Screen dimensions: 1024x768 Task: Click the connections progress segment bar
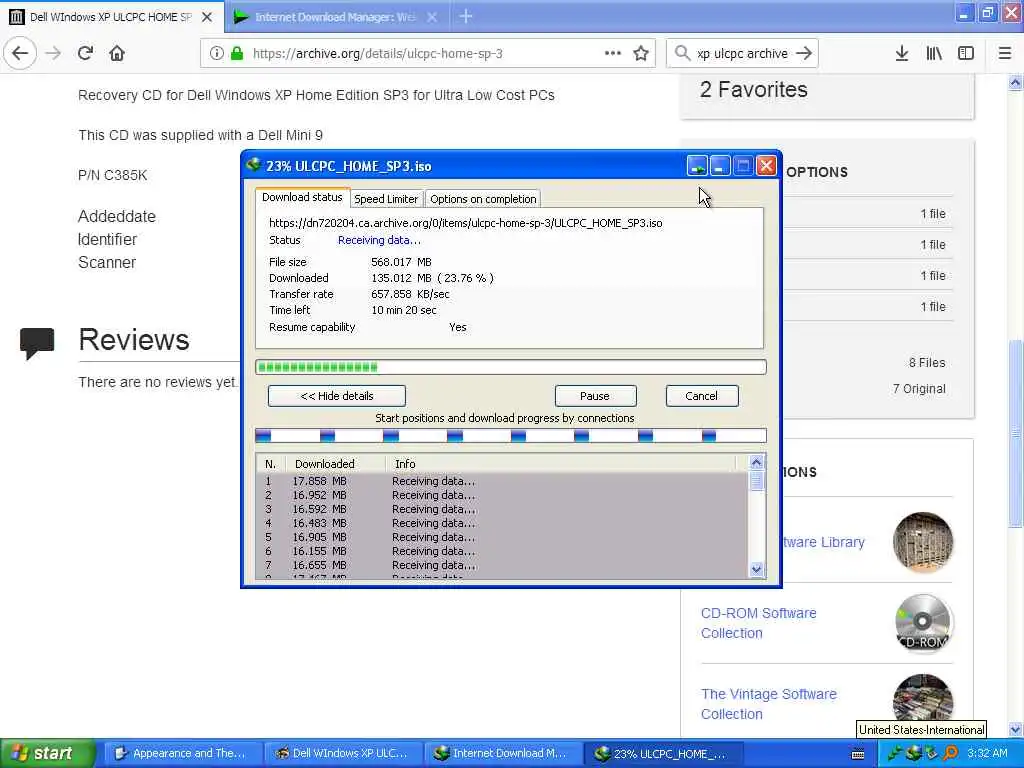tap(511, 436)
